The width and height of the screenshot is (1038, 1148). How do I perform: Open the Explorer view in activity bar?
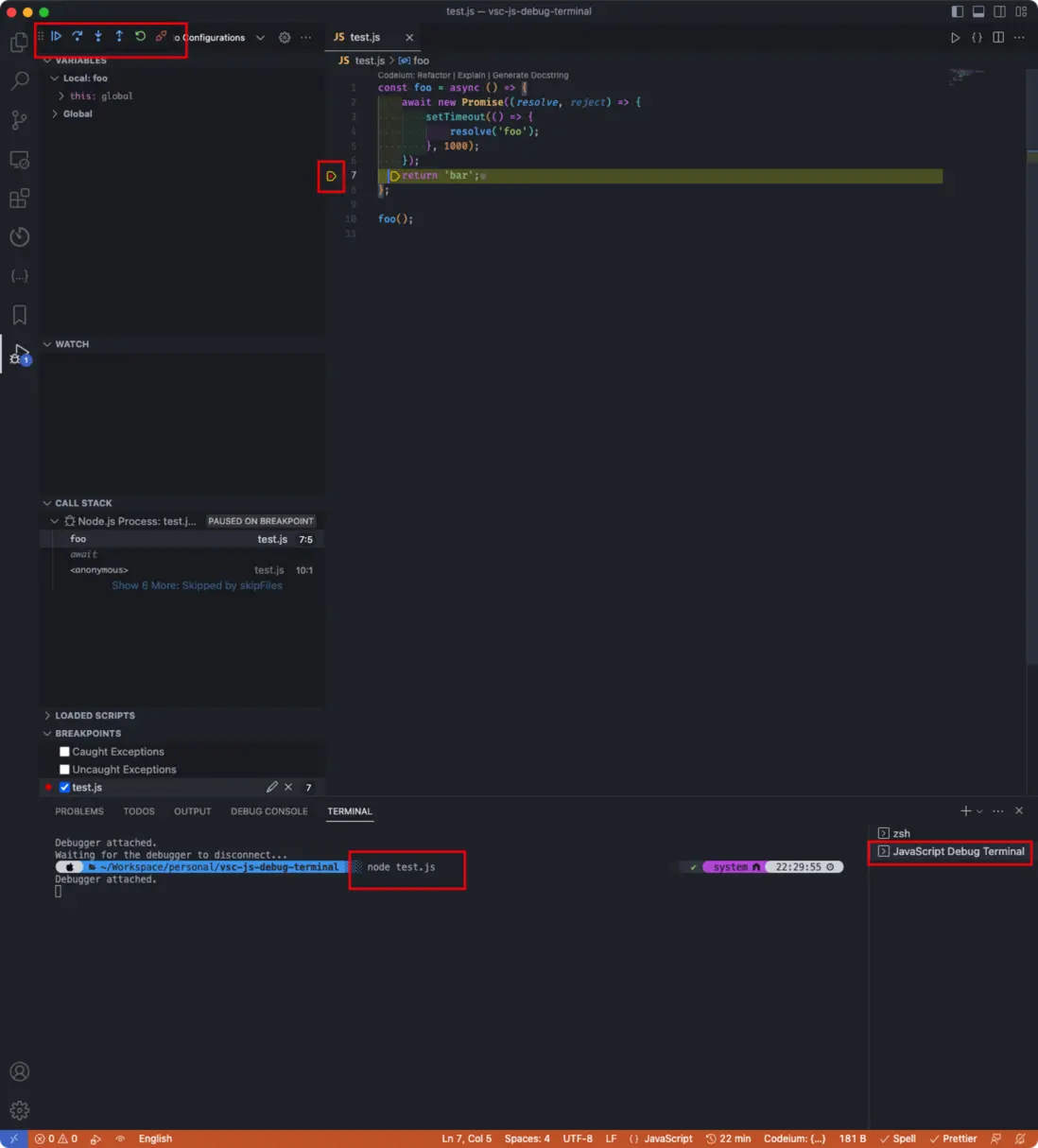click(x=19, y=43)
